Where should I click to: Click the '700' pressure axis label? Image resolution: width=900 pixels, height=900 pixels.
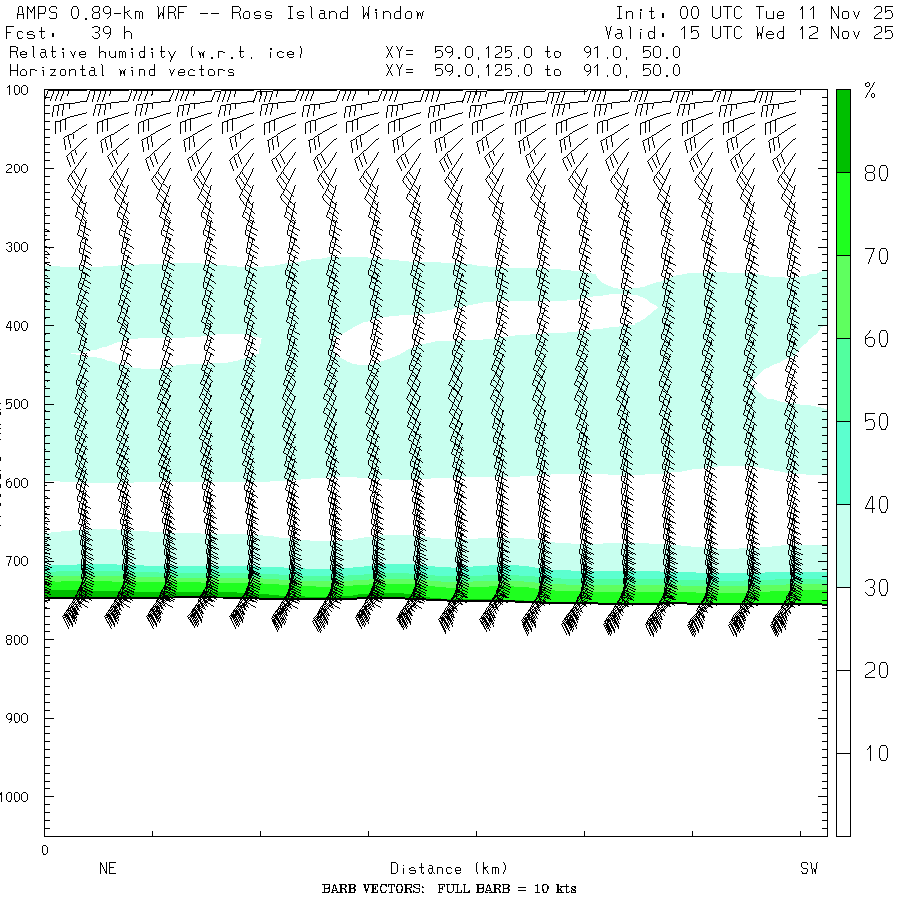pyautogui.click(x=17, y=561)
